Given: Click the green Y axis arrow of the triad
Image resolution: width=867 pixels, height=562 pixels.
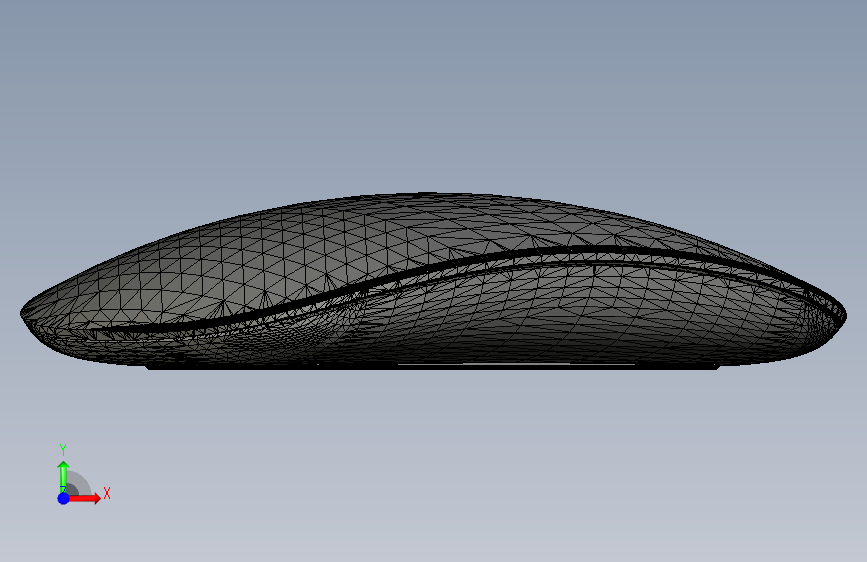Looking at the screenshot, I should tap(63, 476).
